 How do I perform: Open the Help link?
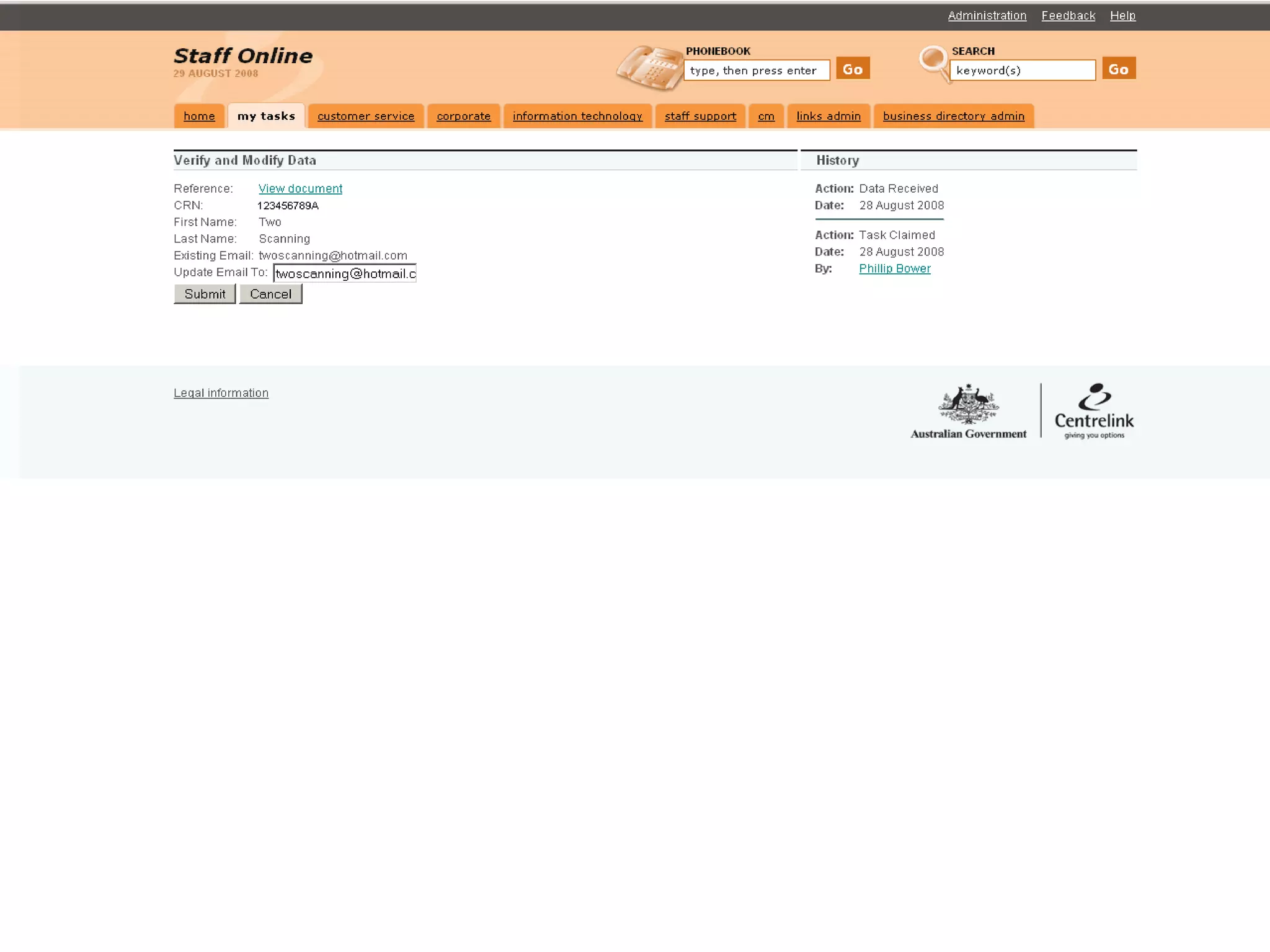(1123, 15)
